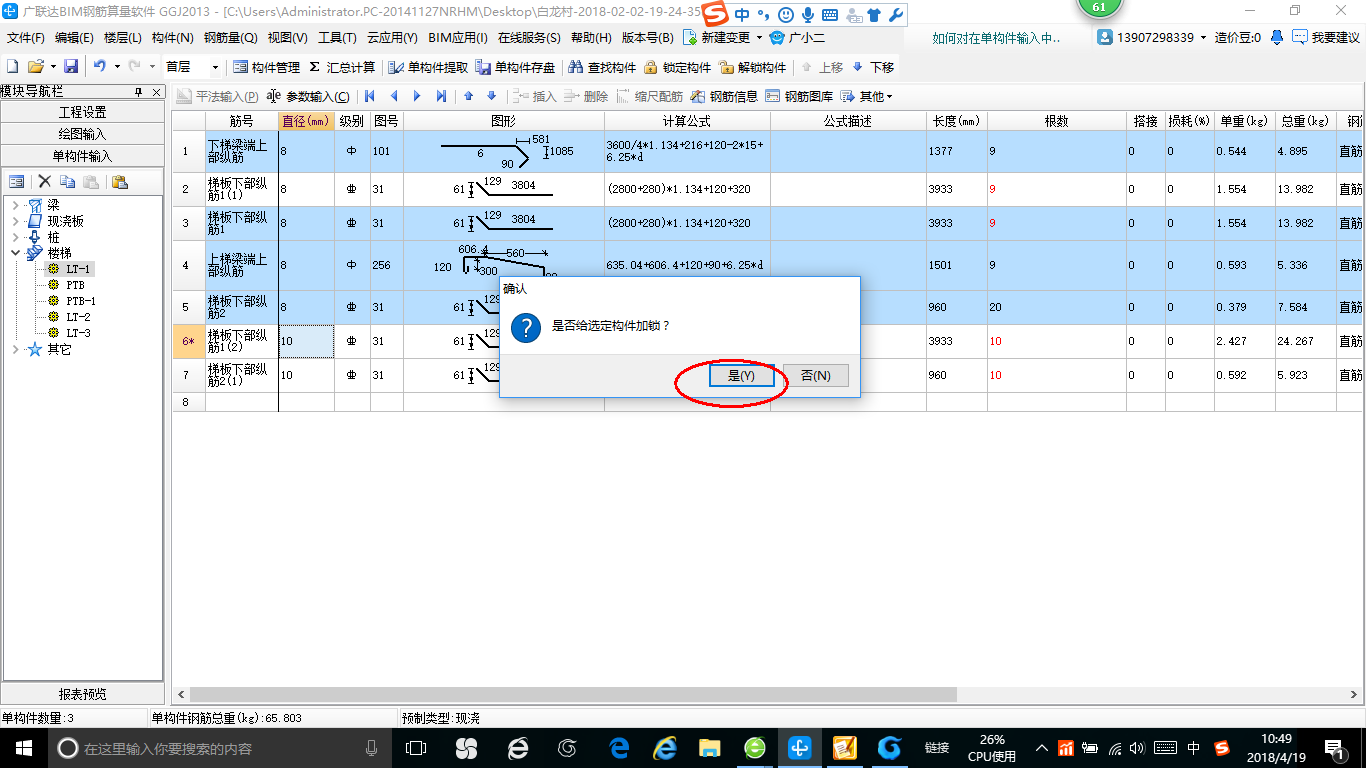Jump to last record icon
The width and height of the screenshot is (1366, 768).
pos(441,96)
